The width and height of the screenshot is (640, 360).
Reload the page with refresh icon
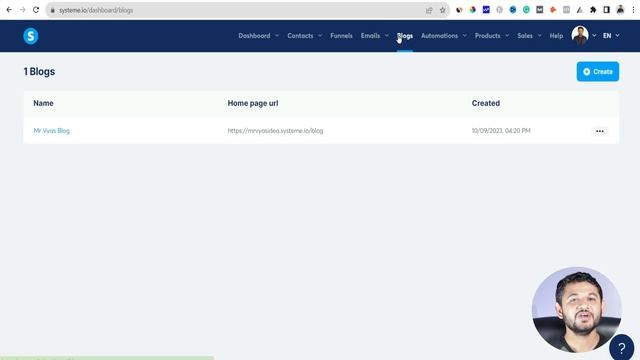point(36,10)
